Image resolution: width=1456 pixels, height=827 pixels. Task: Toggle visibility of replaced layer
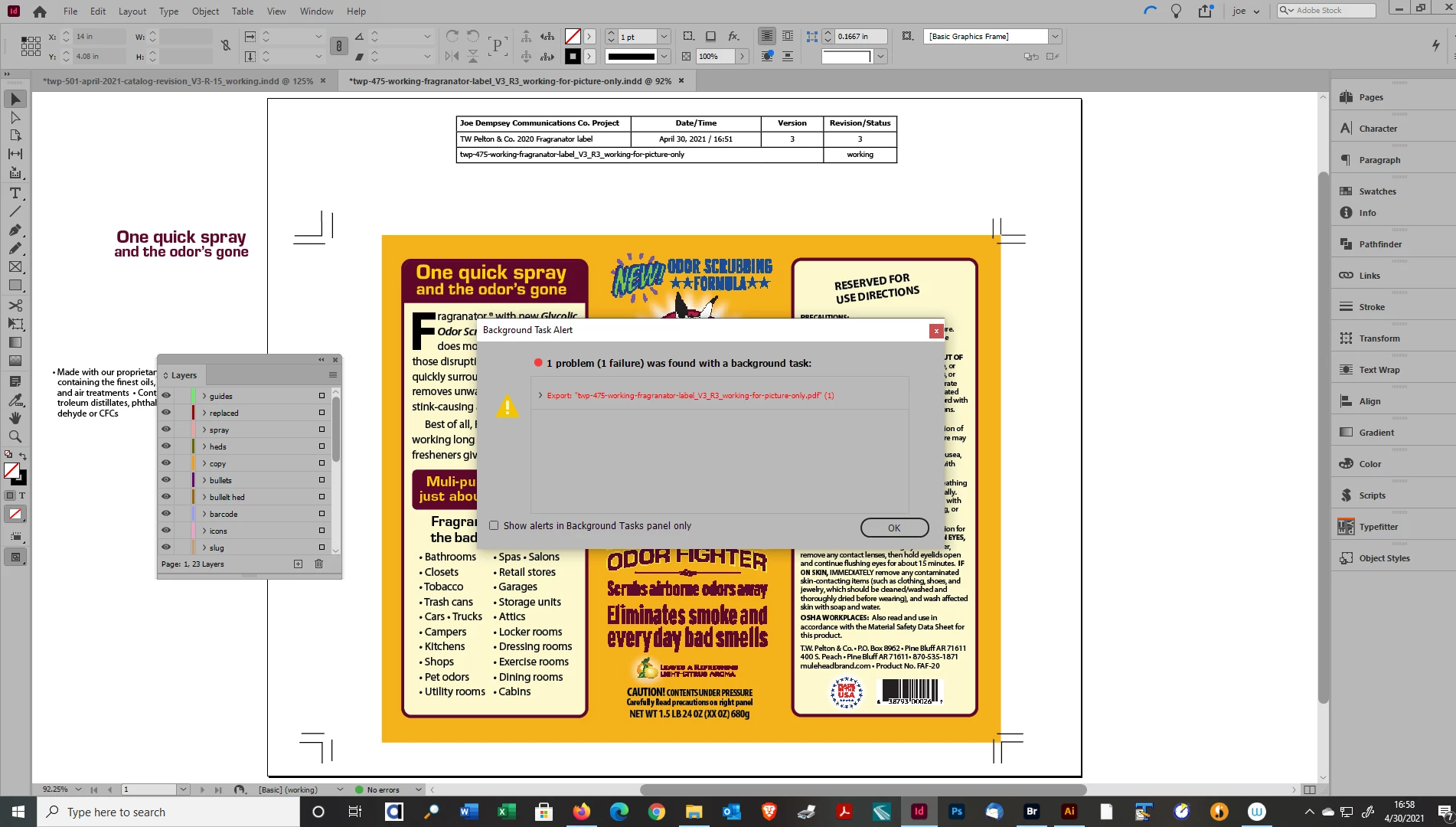pos(165,413)
